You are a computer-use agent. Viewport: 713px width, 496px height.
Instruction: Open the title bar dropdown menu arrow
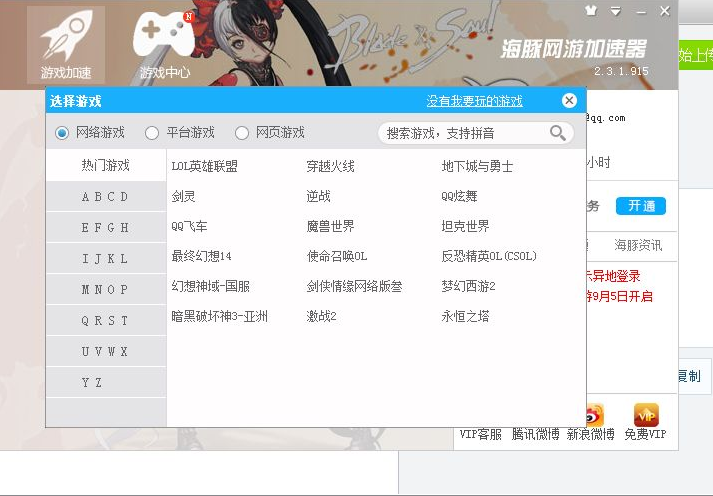point(616,11)
